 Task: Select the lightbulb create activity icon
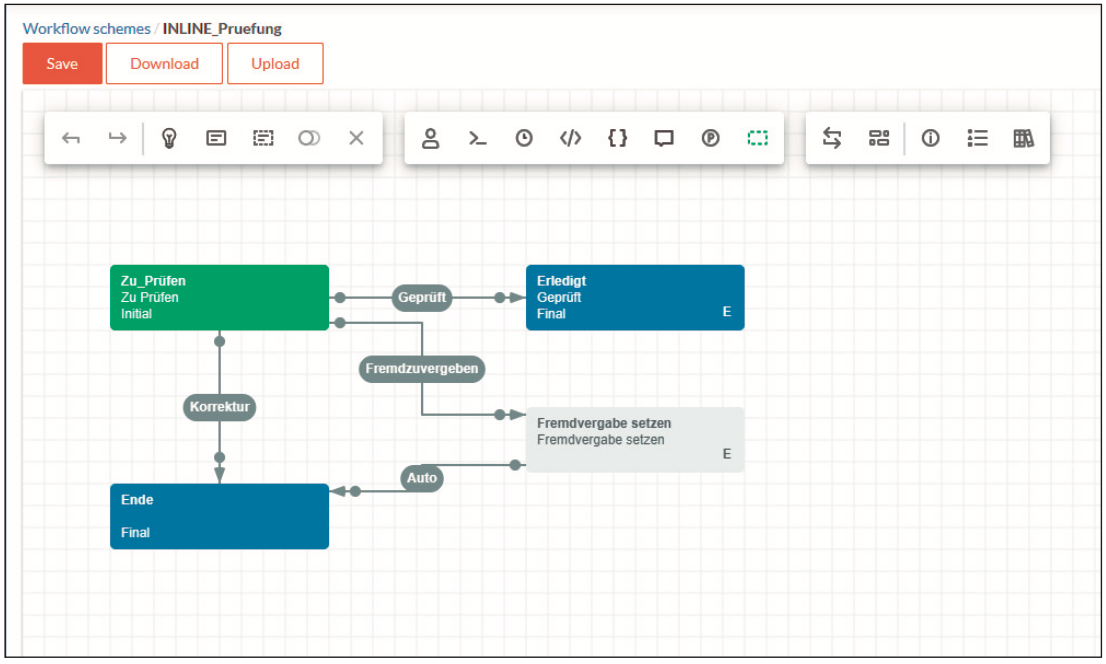169,138
